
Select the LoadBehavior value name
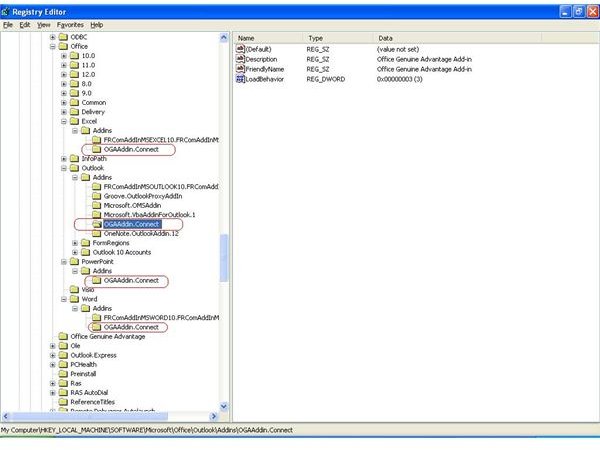click(x=264, y=79)
